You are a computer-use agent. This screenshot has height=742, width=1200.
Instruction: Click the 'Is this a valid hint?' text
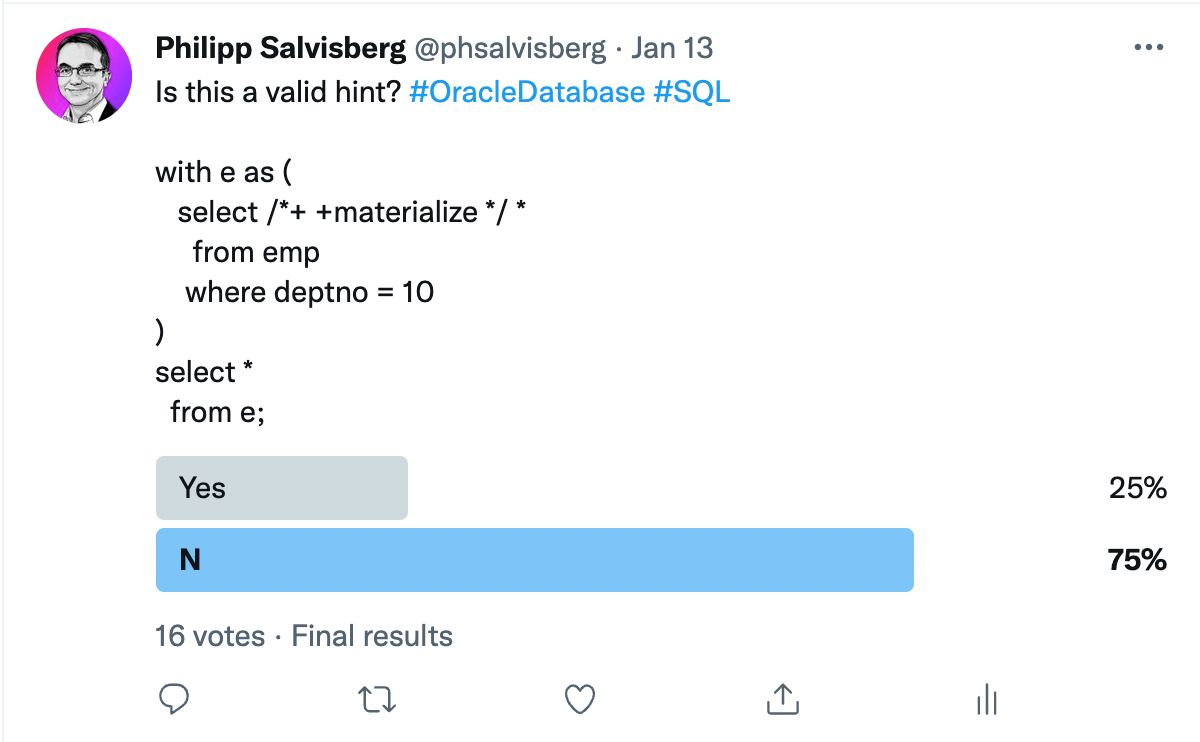tap(279, 92)
